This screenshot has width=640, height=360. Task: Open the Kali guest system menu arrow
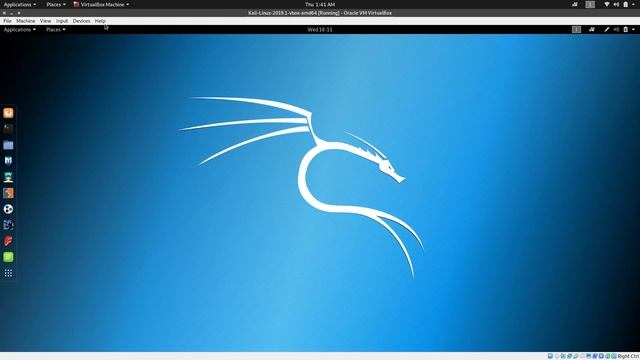(633, 29)
